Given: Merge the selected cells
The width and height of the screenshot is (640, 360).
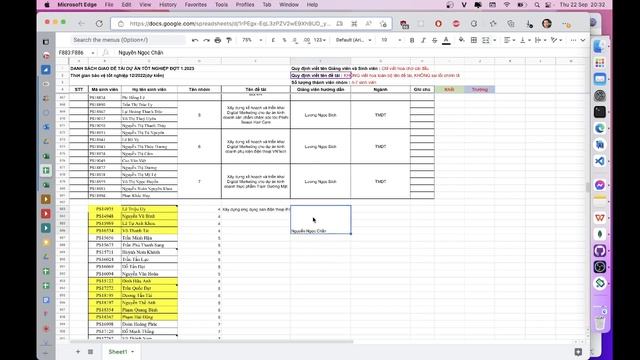Looking at the screenshot, I should (485, 40).
